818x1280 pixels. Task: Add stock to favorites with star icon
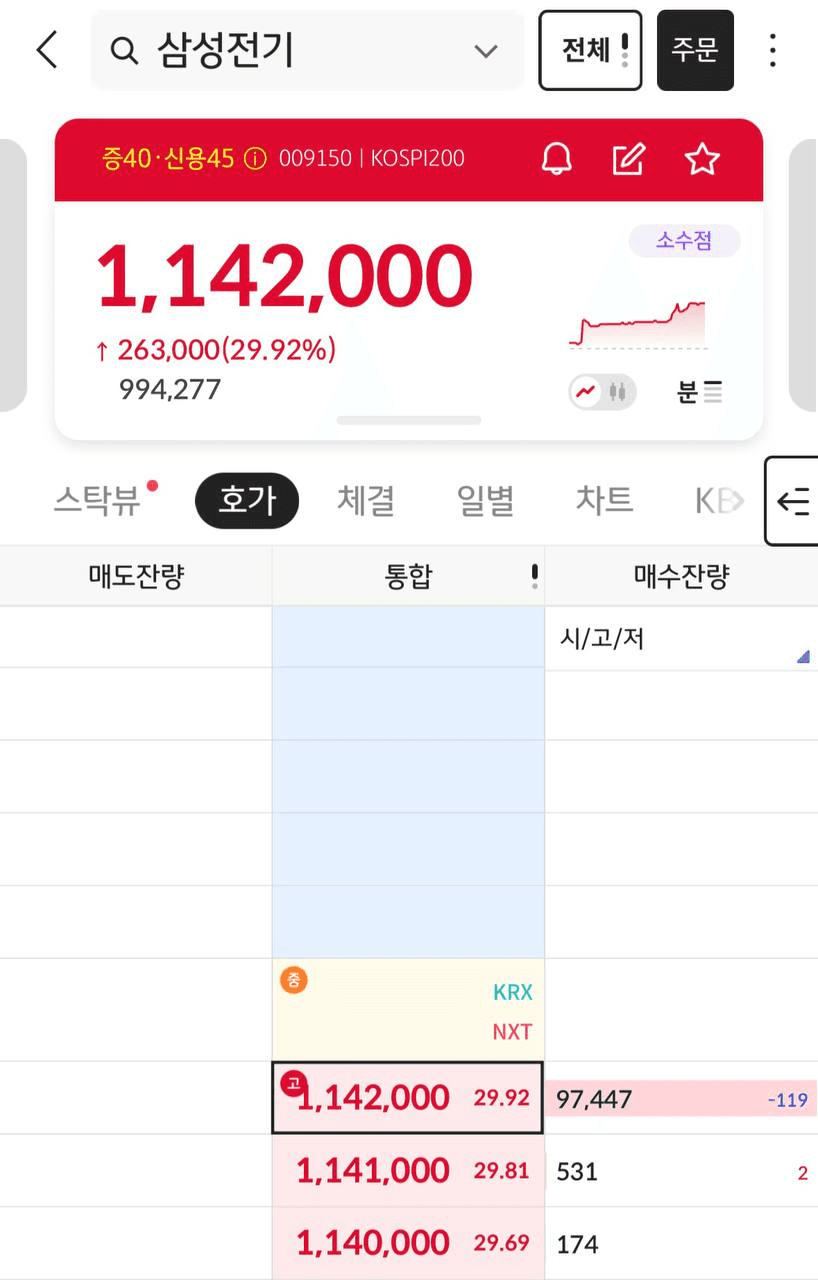[x=702, y=159]
